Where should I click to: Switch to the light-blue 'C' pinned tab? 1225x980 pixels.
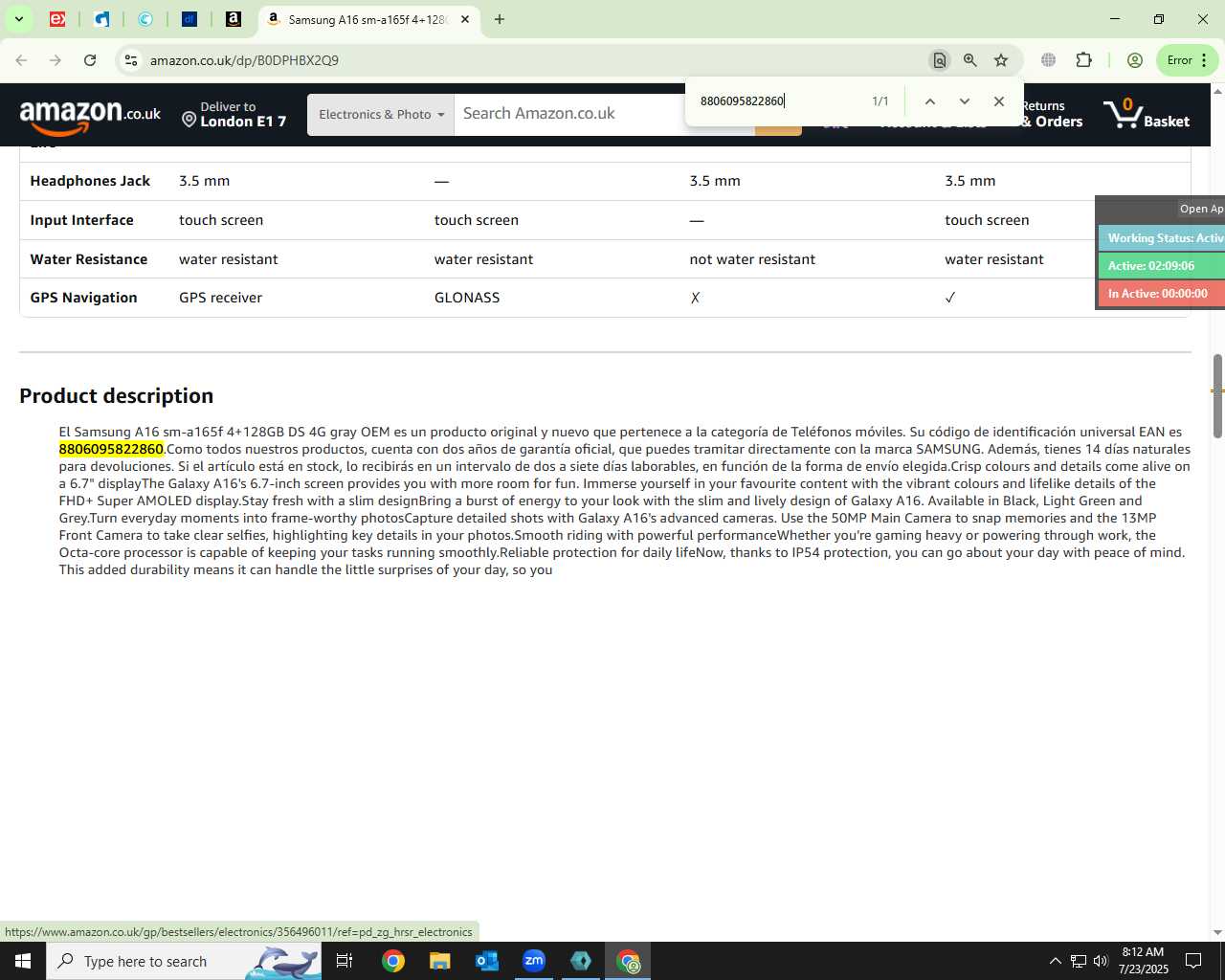(x=145, y=19)
